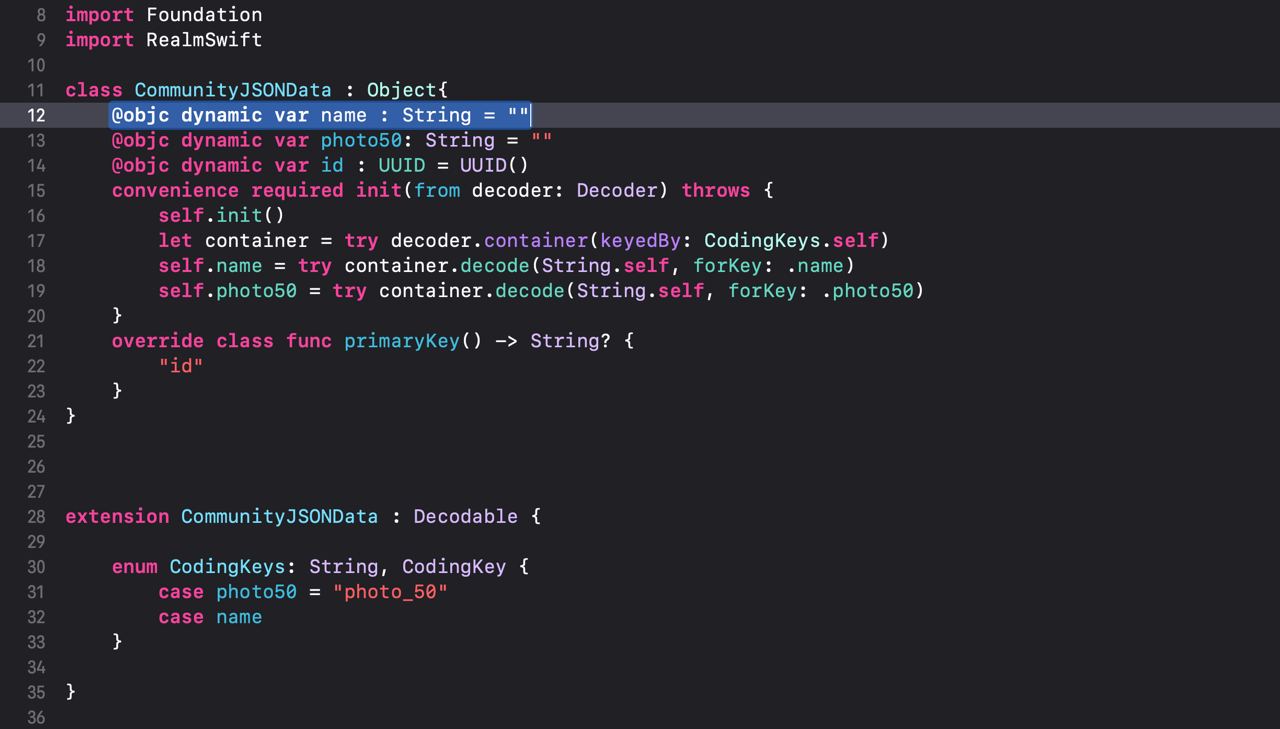Image resolution: width=1280 pixels, height=729 pixels.
Task: Click line number 28 in the gutter
Action: [x=36, y=516]
